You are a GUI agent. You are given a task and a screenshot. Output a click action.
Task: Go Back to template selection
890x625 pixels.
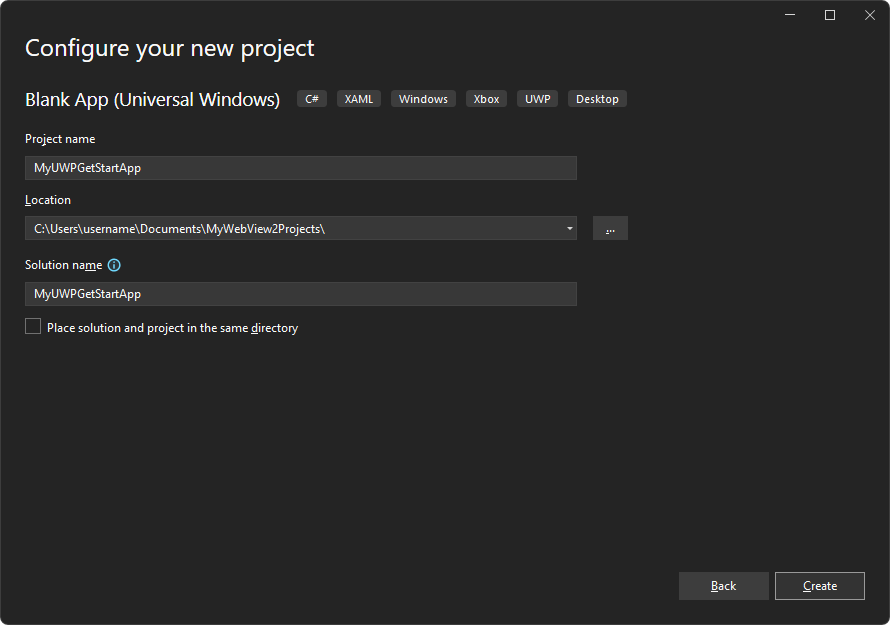[723, 585]
